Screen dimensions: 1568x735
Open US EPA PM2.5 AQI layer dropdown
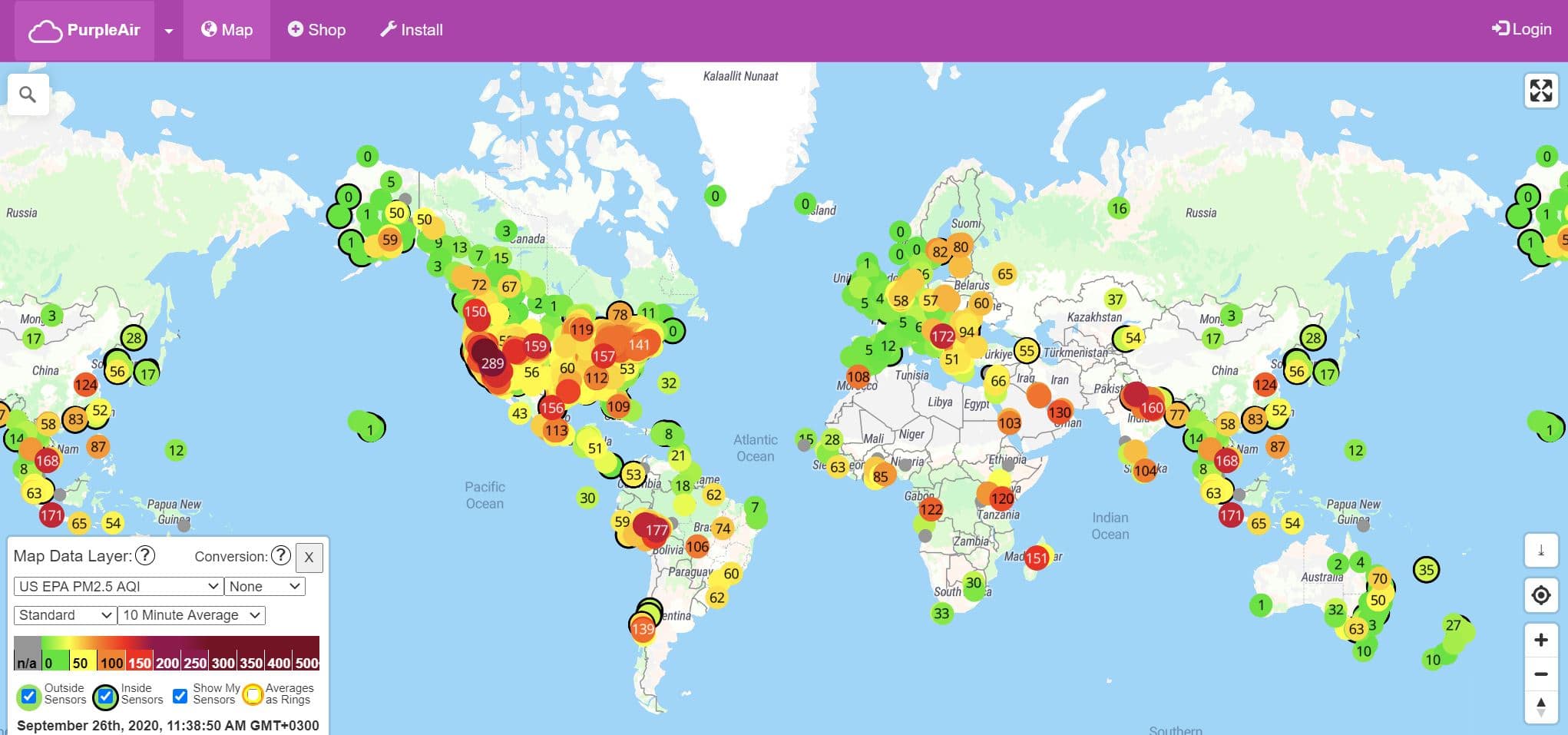click(119, 586)
